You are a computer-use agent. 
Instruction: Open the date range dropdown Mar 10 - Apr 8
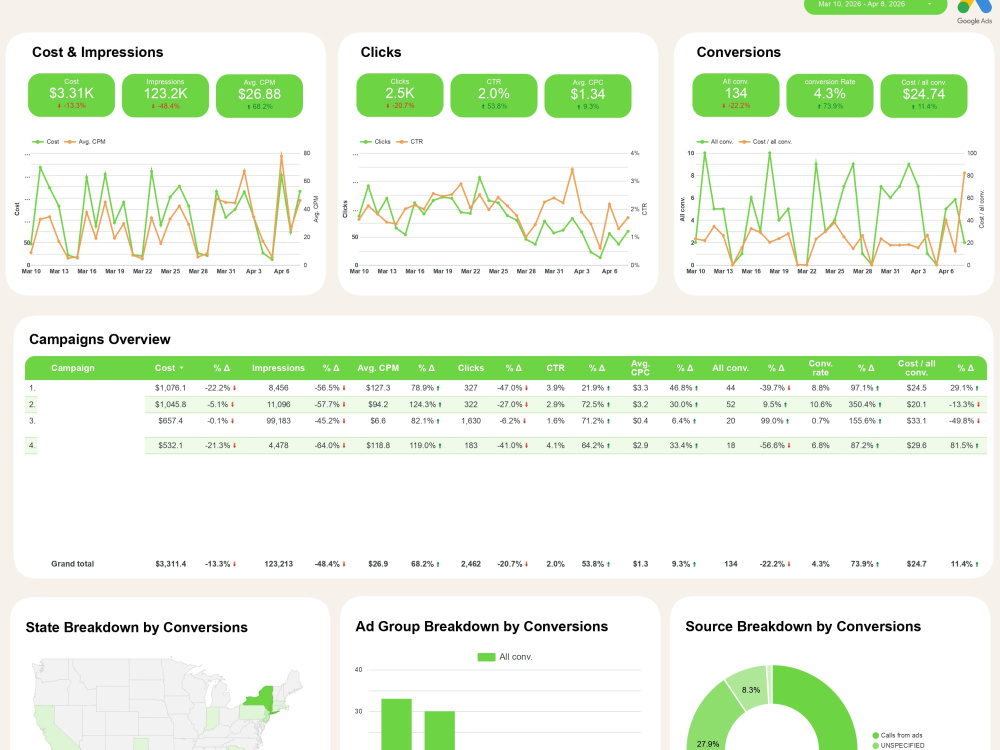pyautogui.click(x=875, y=6)
